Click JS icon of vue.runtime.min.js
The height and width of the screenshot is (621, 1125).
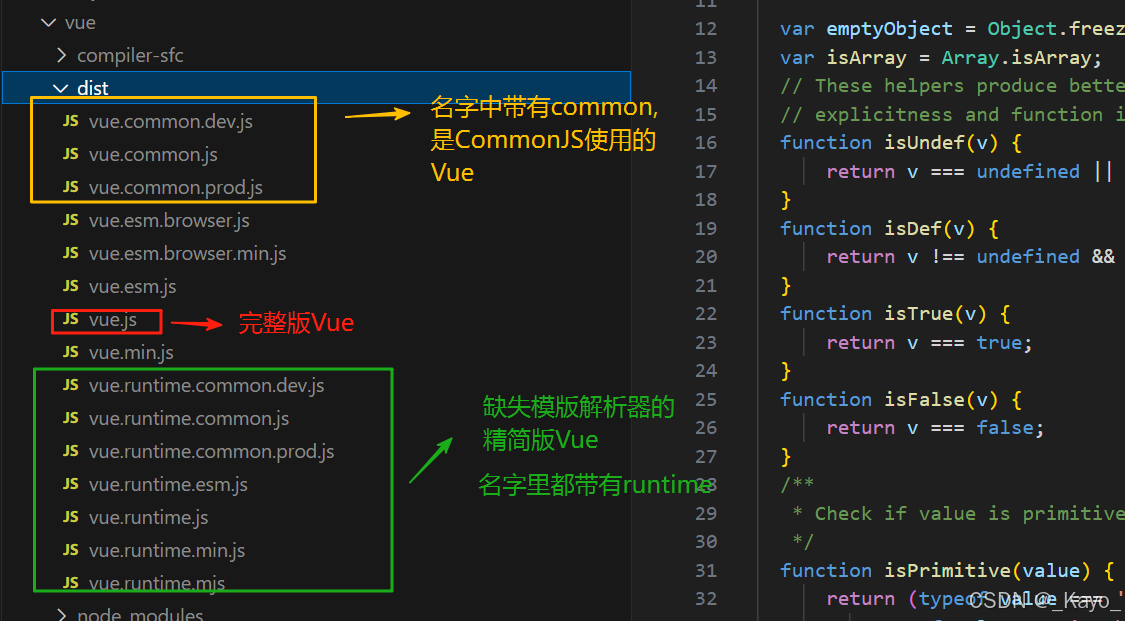70,550
